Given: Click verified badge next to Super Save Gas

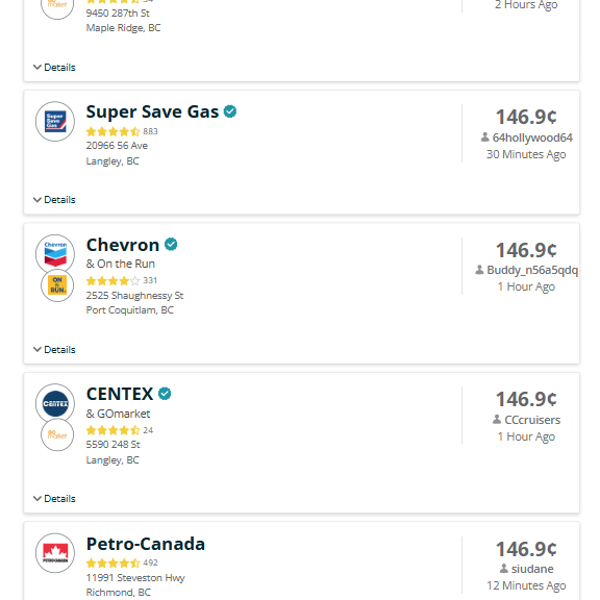Looking at the screenshot, I should pos(230,112).
